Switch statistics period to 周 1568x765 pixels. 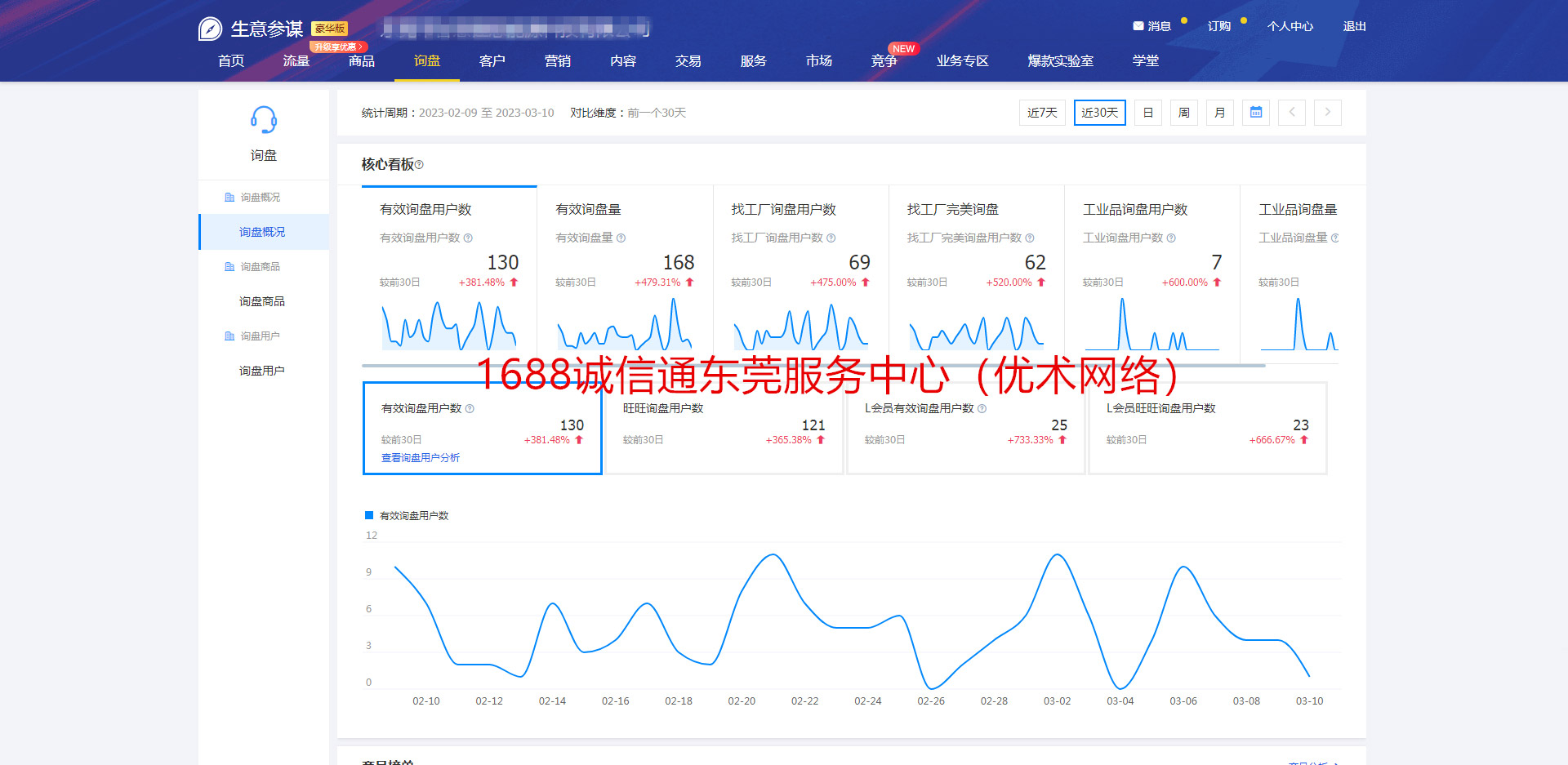(1183, 113)
